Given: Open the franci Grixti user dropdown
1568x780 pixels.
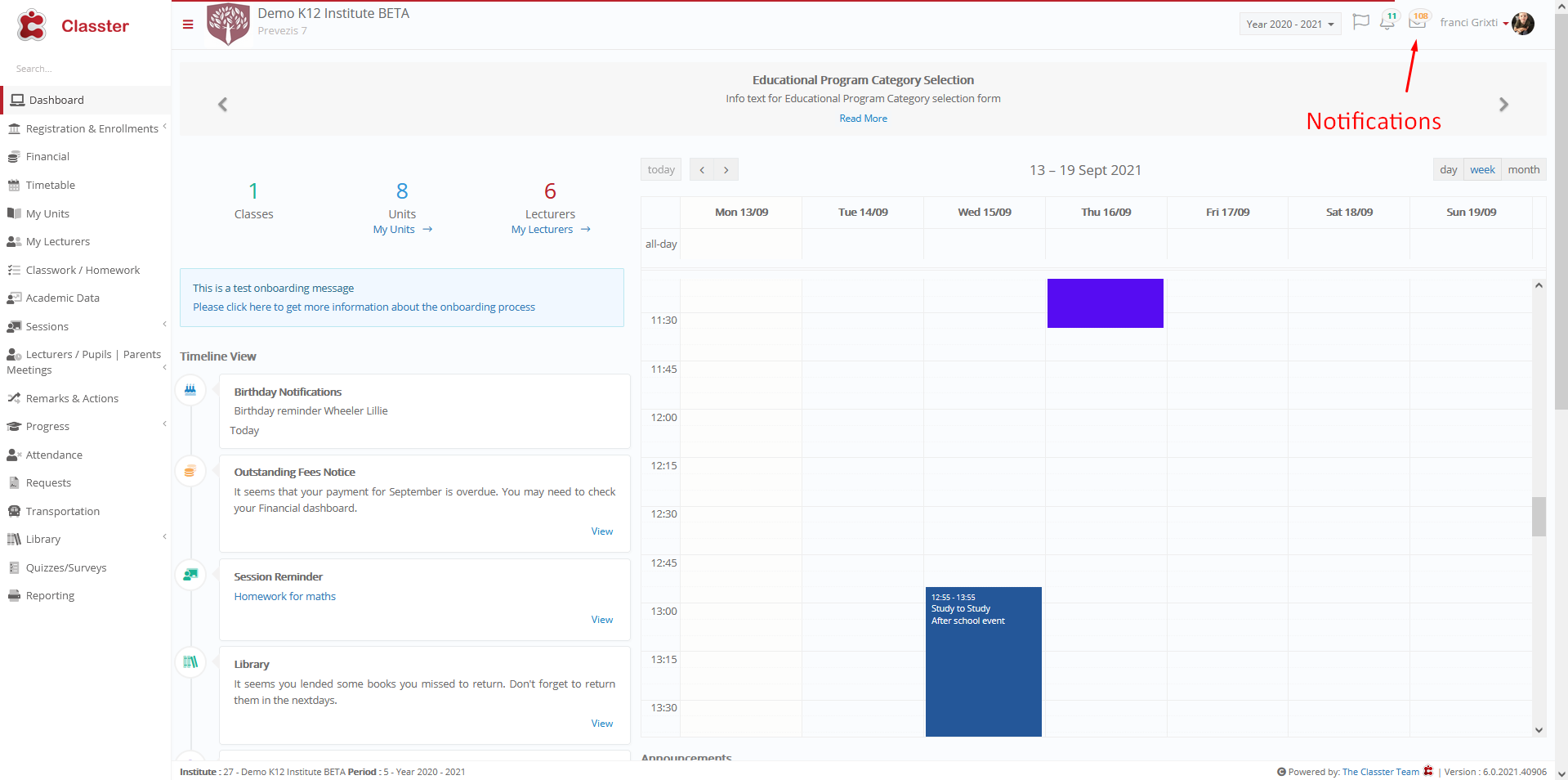Looking at the screenshot, I should [1474, 23].
